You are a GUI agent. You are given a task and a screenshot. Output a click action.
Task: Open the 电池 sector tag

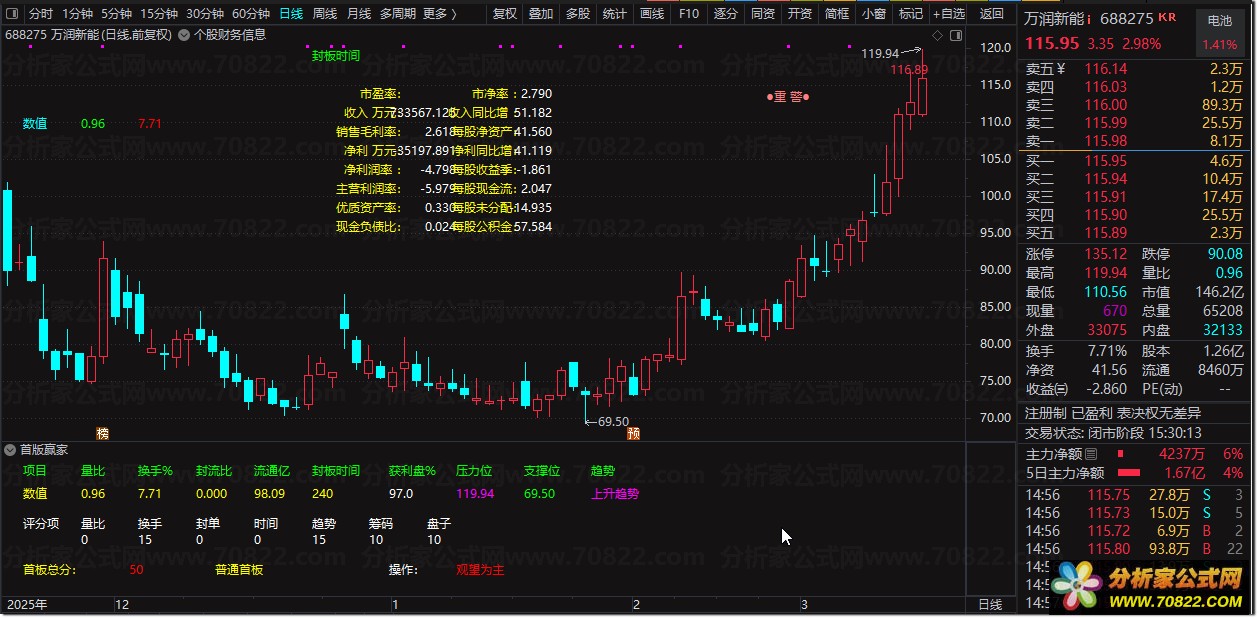pyautogui.click(x=1220, y=20)
